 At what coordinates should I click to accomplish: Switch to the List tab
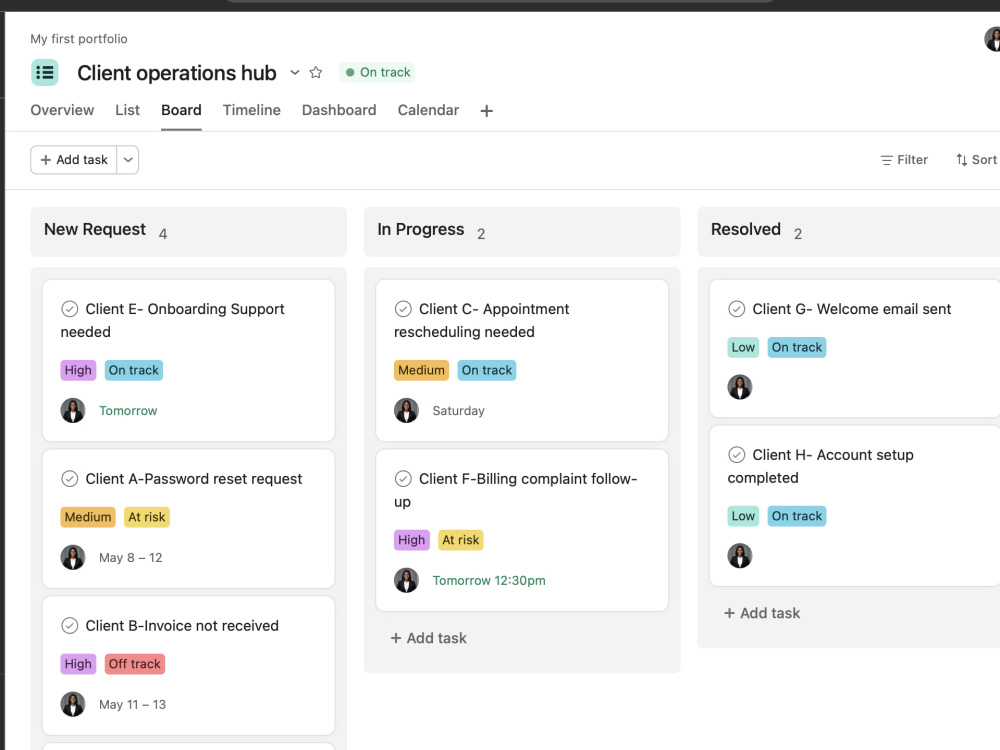128,110
